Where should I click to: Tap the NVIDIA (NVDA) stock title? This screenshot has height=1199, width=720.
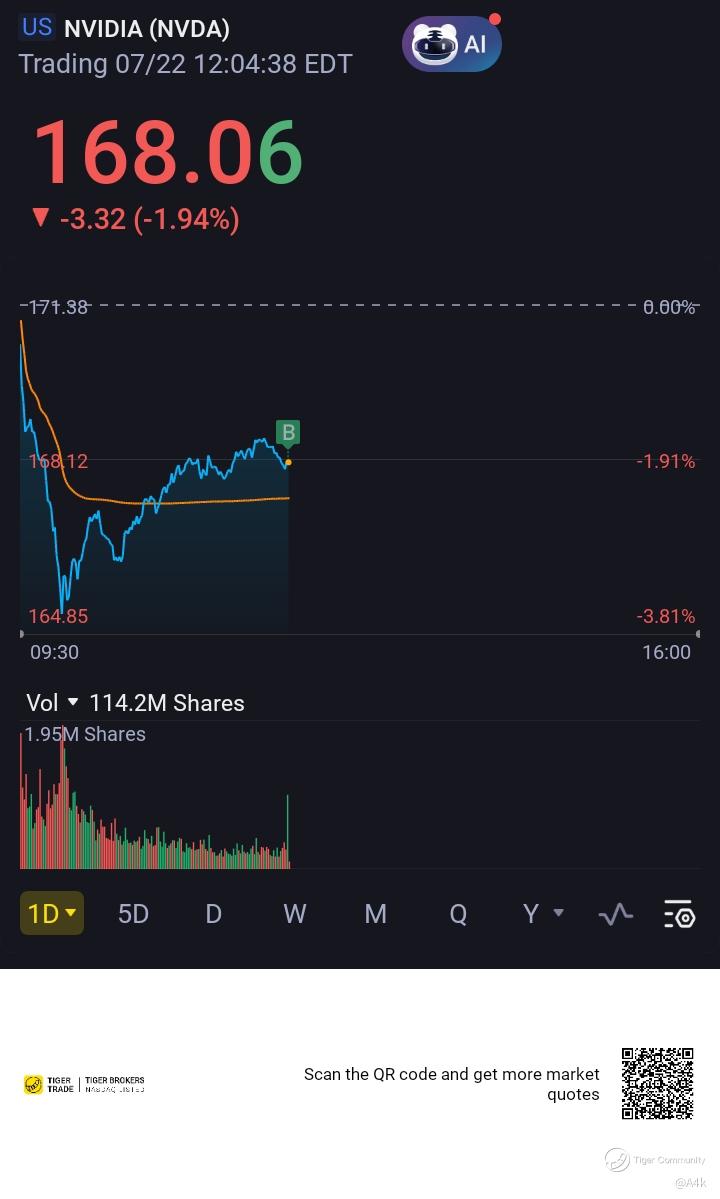147,29
